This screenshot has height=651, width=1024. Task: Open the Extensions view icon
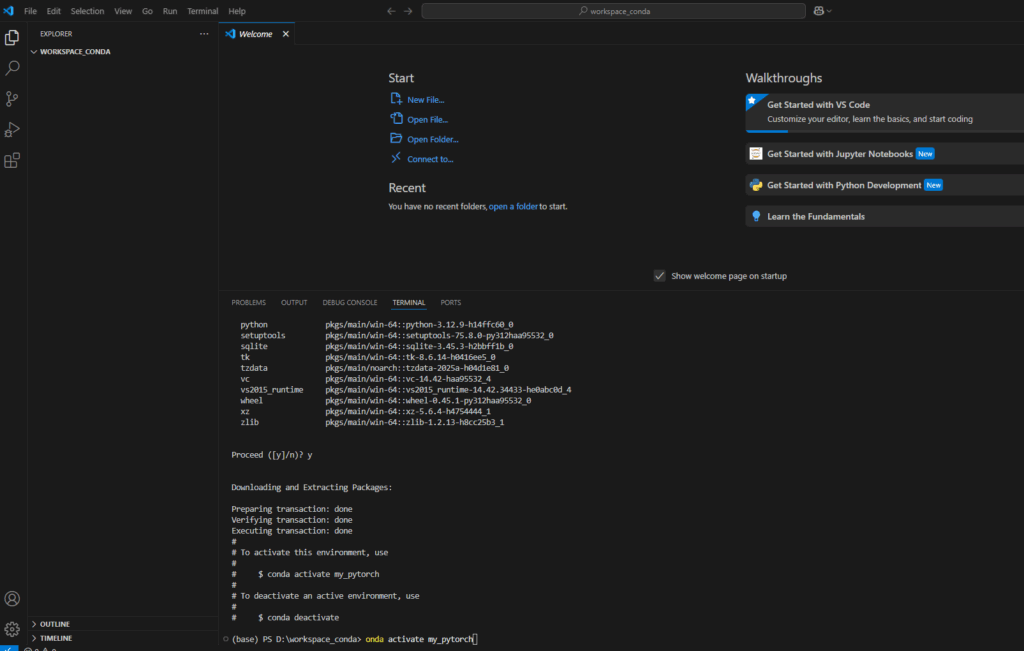click(12, 160)
